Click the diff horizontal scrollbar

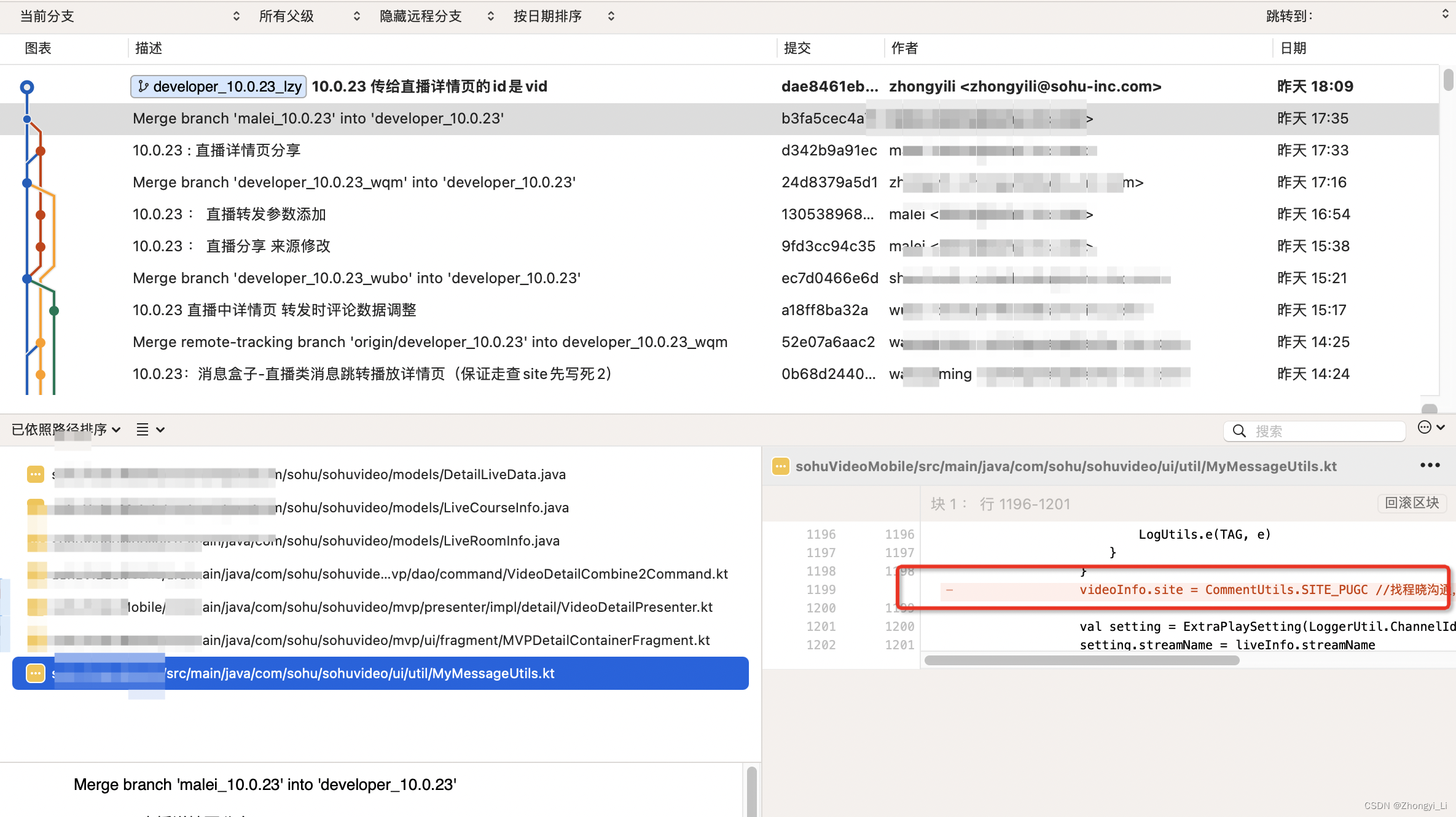(1082, 660)
